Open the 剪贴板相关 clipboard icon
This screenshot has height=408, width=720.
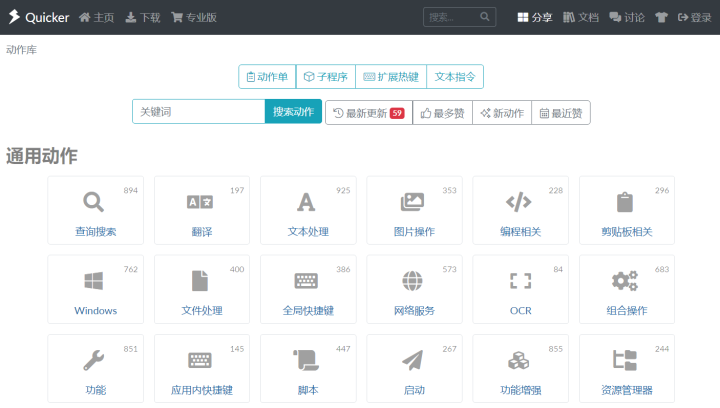(x=625, y=202)
